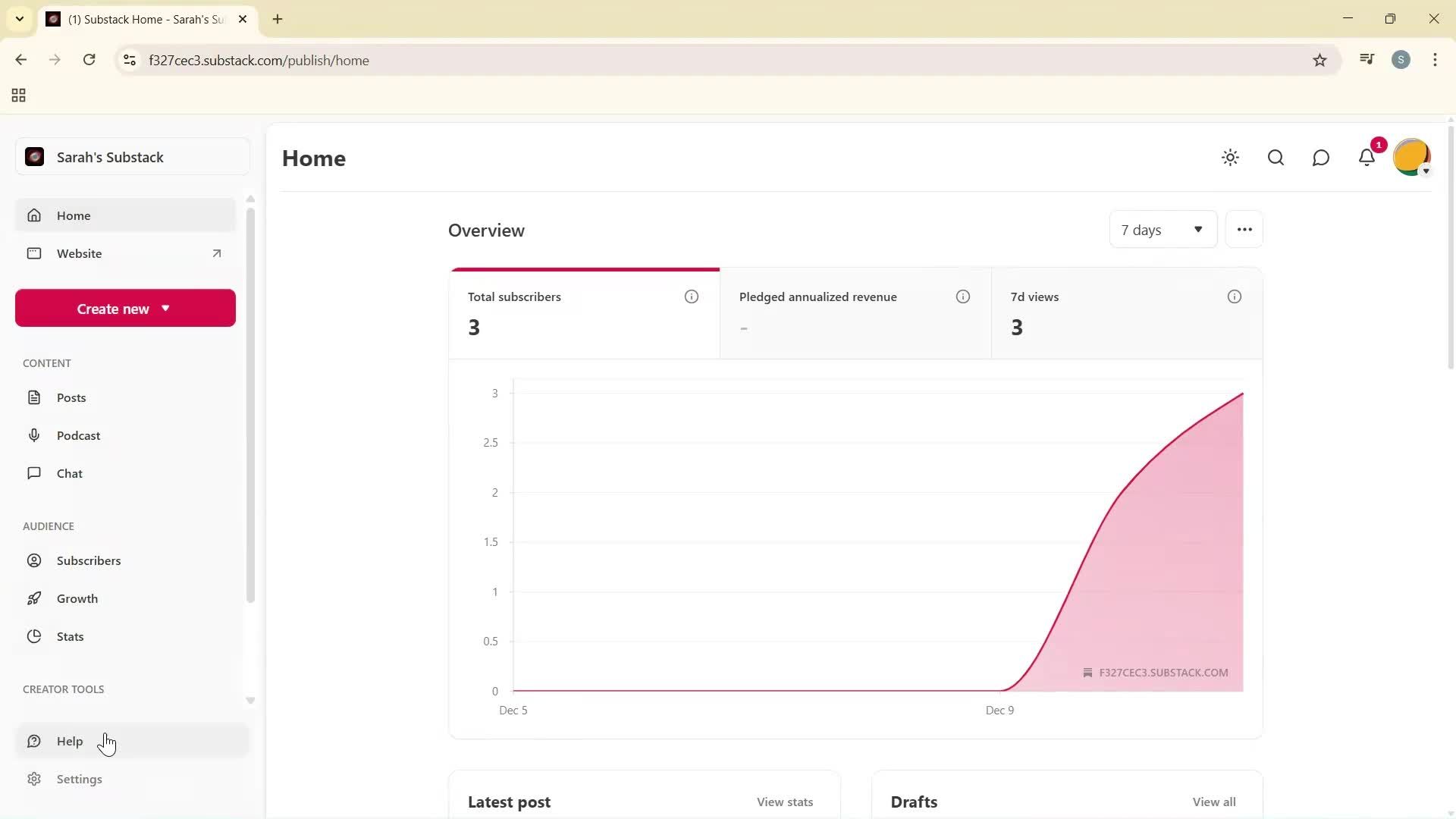1456x819 pixels.
Task: Click View all next to Drafts
Action: 1214,802
